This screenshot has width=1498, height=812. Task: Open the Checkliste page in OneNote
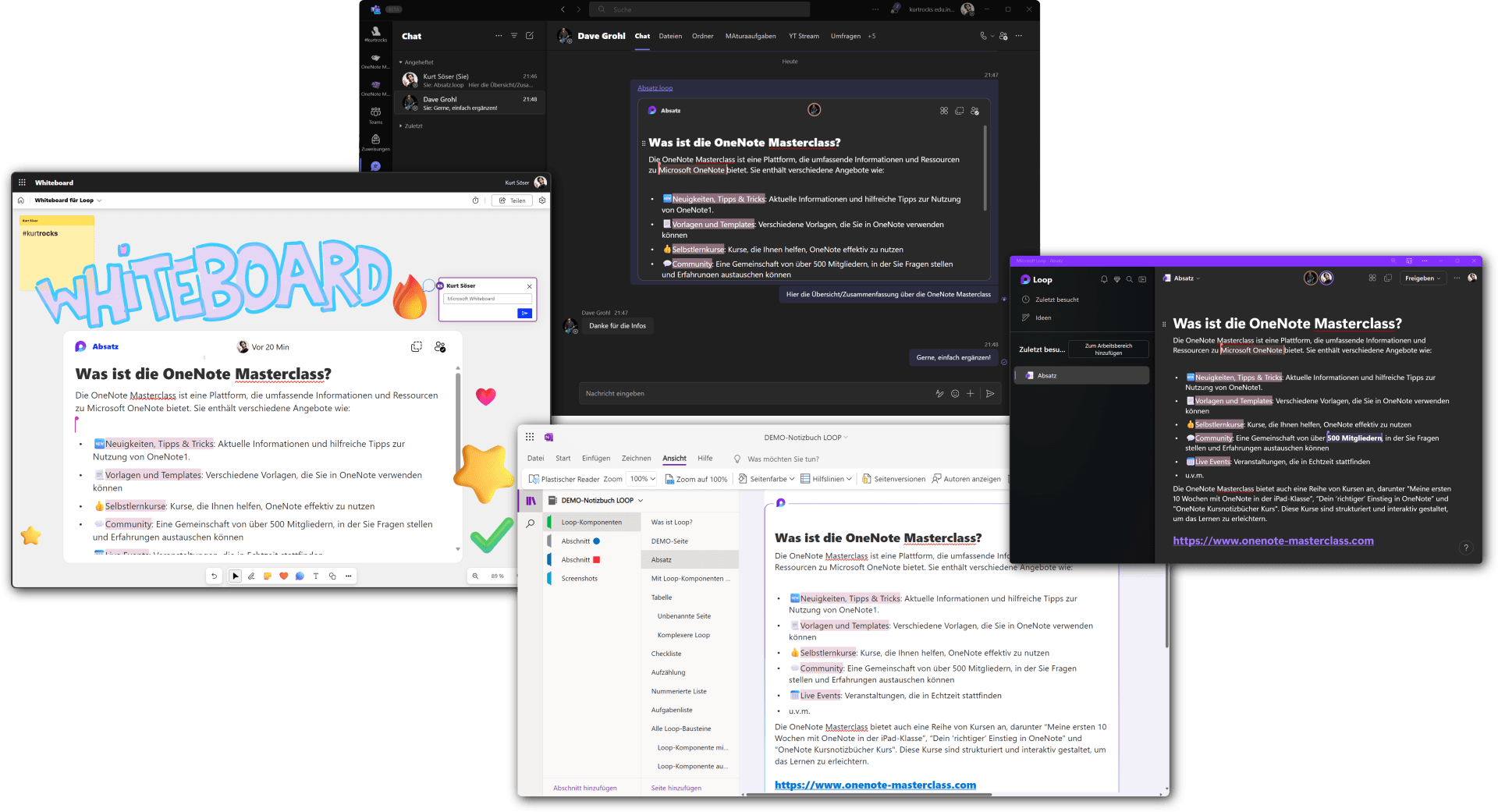click(x=666, y=654)
